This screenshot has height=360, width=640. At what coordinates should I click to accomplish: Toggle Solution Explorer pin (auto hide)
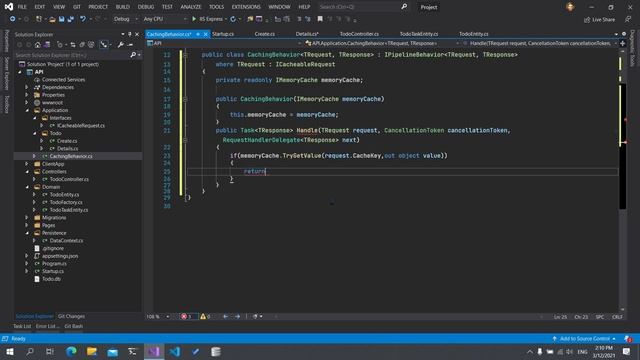[x=130, y=34]
